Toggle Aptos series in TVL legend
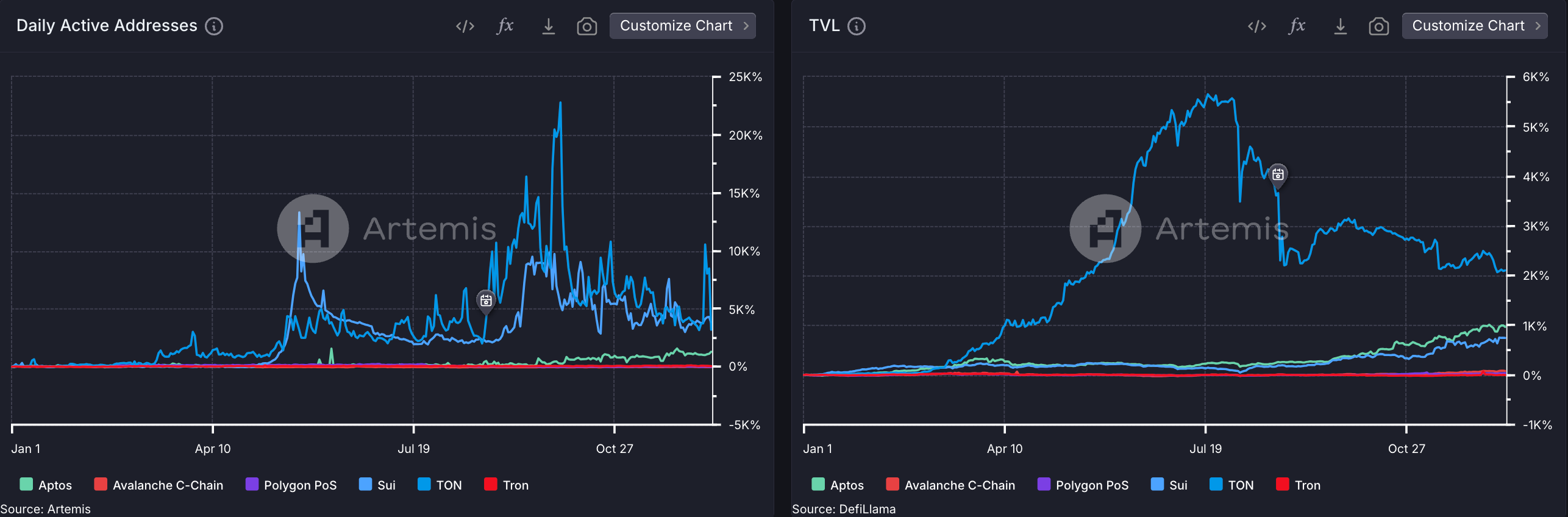The width and height of the screenshot is (1568, 517). click(x=838, y=485)
